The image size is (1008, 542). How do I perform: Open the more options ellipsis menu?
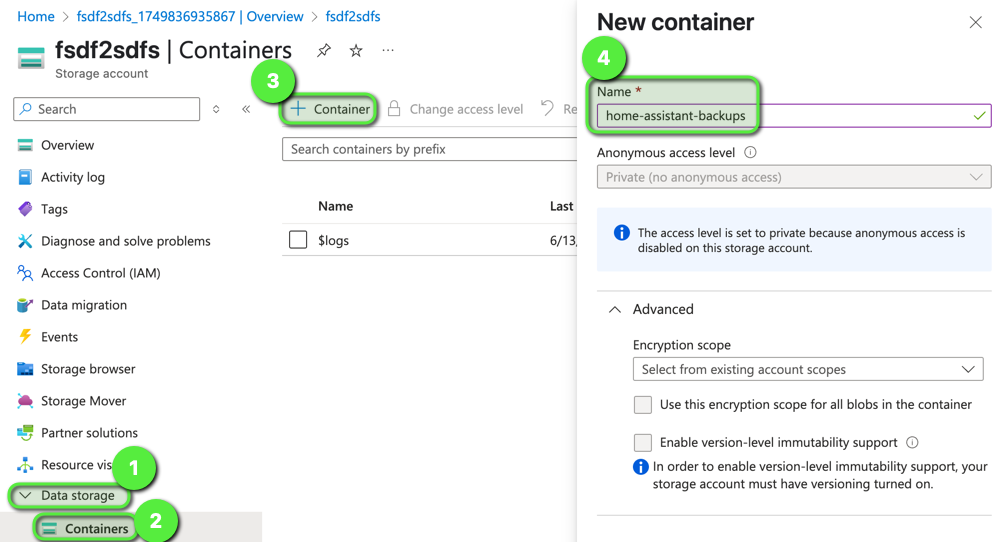pos(388,50)
